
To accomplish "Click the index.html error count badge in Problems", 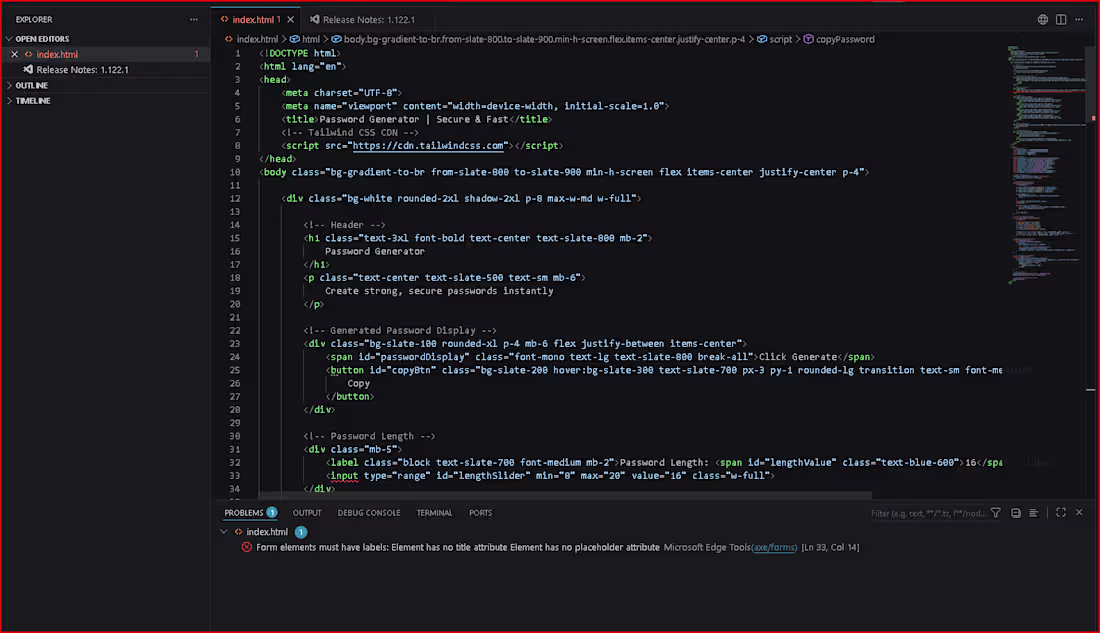I will coord(300,532).
